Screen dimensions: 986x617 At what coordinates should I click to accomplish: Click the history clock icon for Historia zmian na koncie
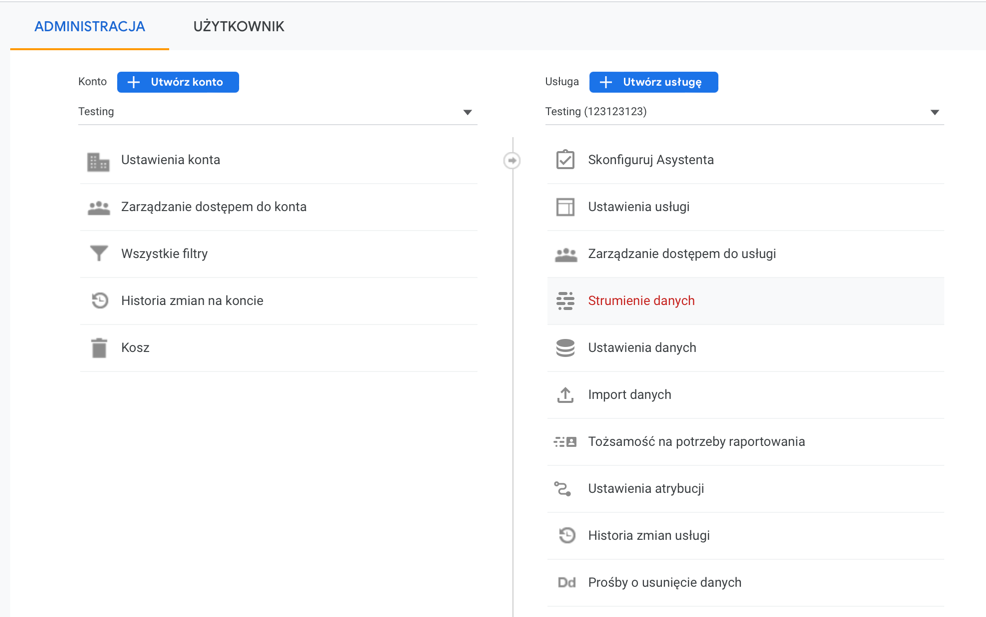99,301
